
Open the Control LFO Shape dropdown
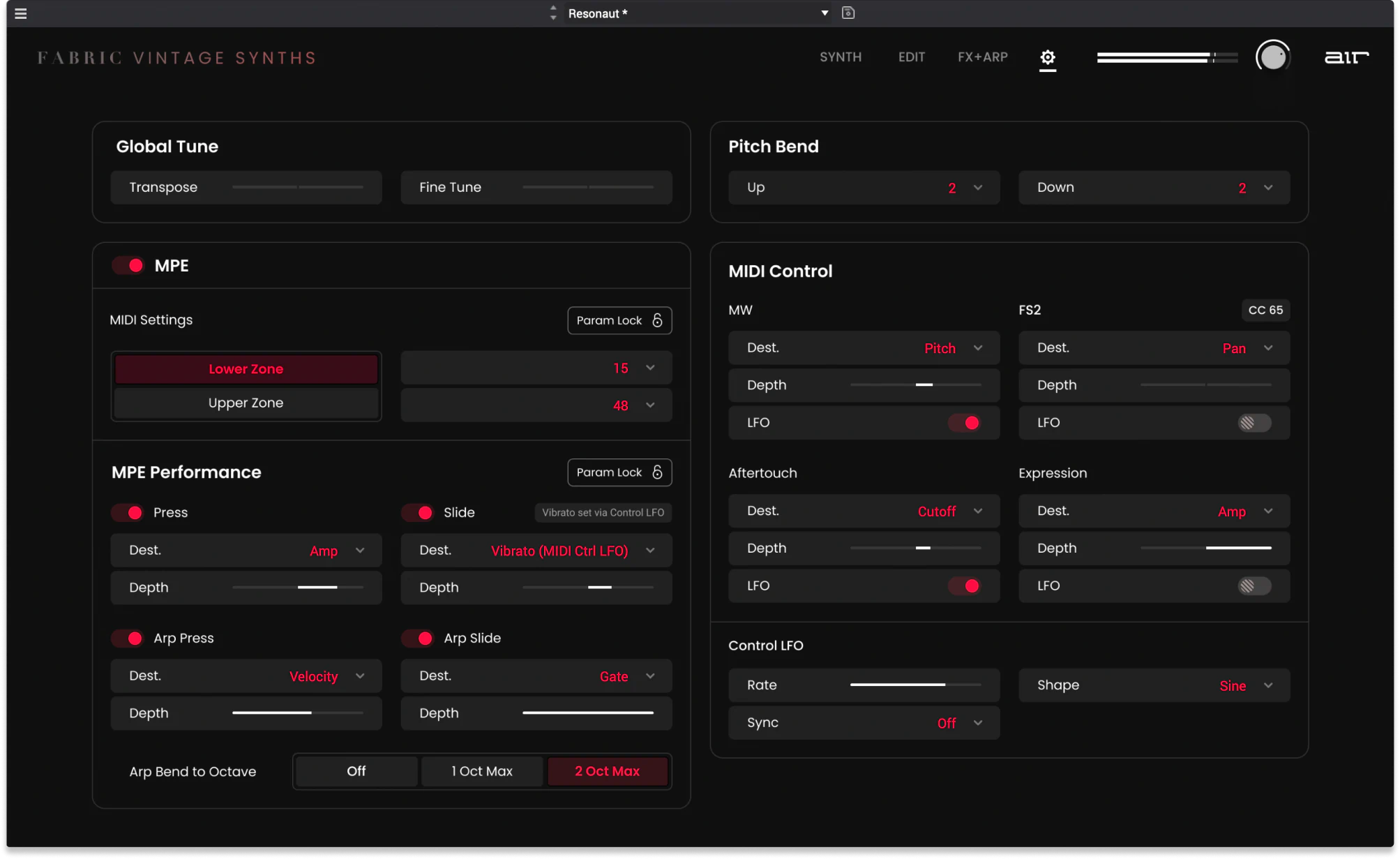tap(1267, 685)
